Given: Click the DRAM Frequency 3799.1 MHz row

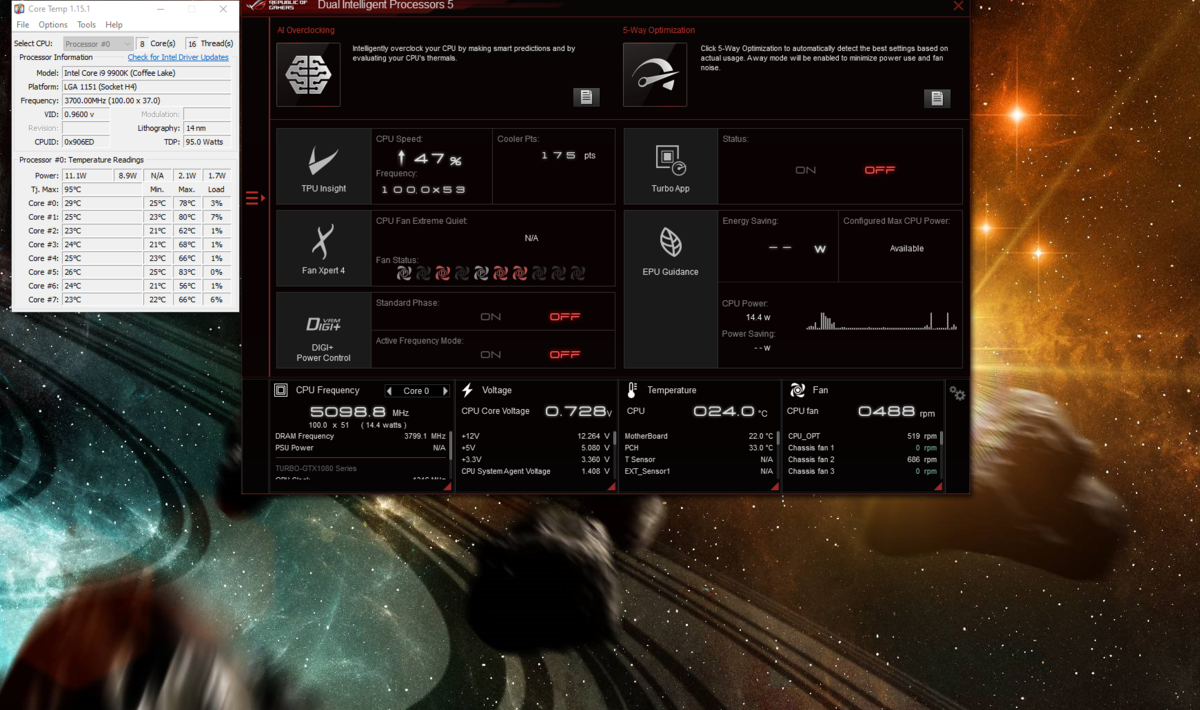Looking at the screenshot, I should coord(360,436).
